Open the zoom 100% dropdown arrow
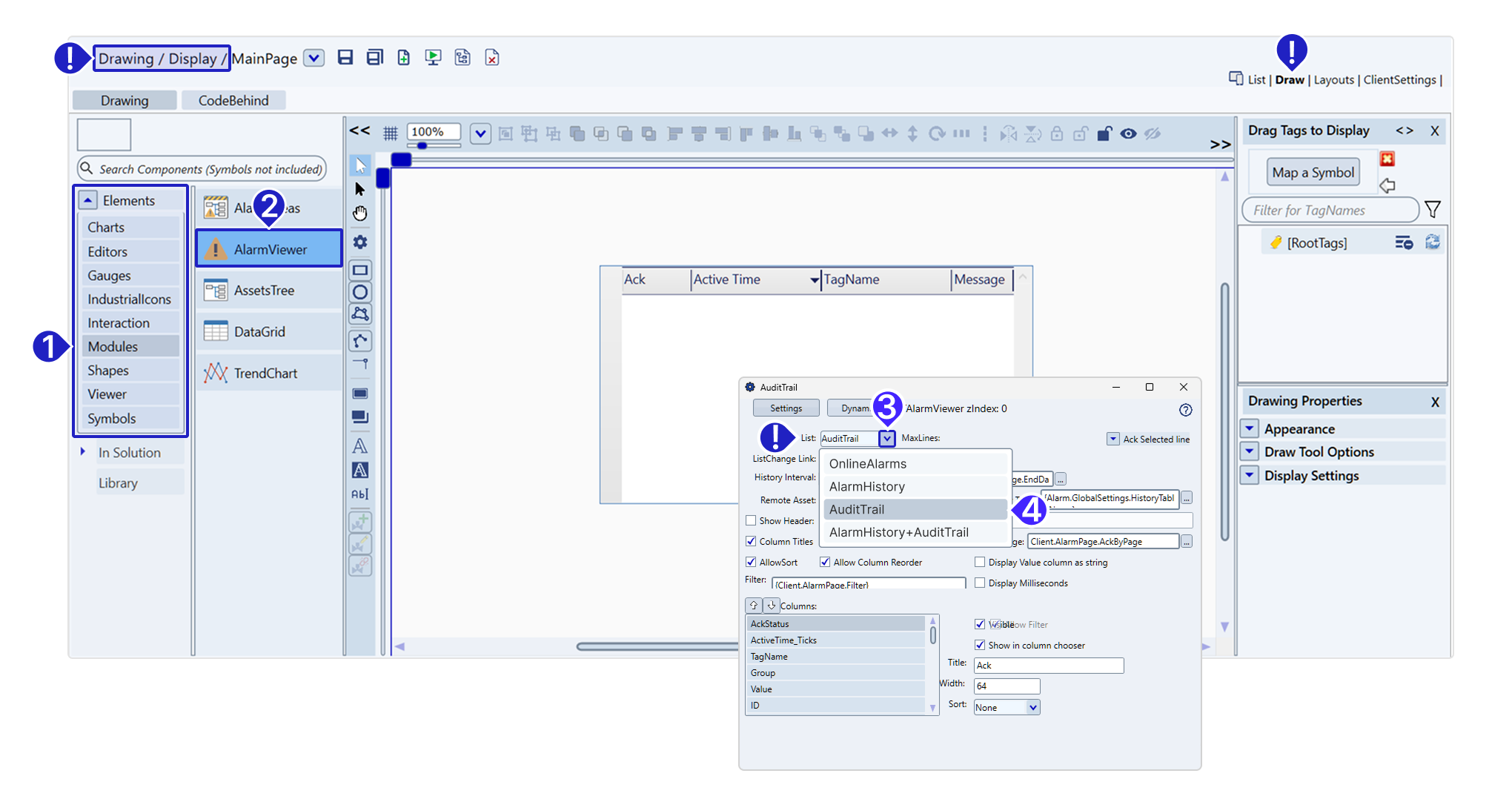The width and height of the screenshot is (1512, 799). pos(480,133)
